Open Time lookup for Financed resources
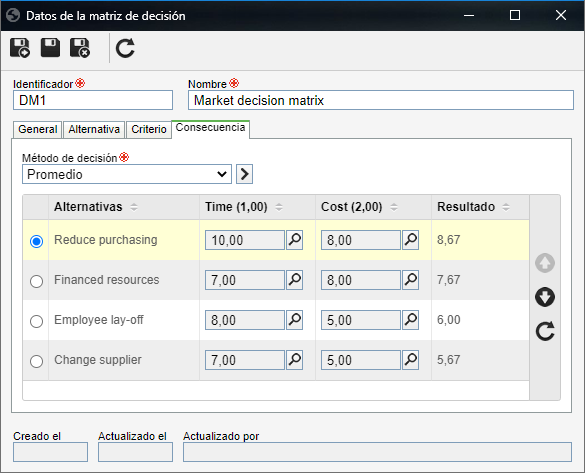Screen dimensions: 585x473 (294, 280)
